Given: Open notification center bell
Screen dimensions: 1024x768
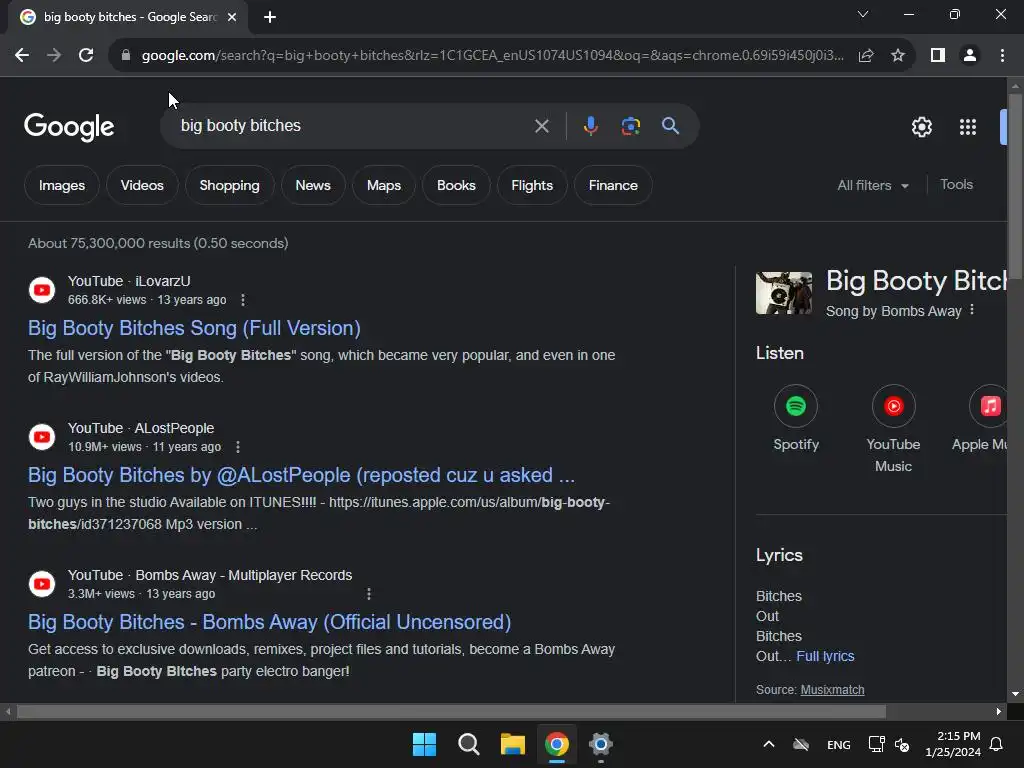Looking at the screenshot, I should (996, 744).
